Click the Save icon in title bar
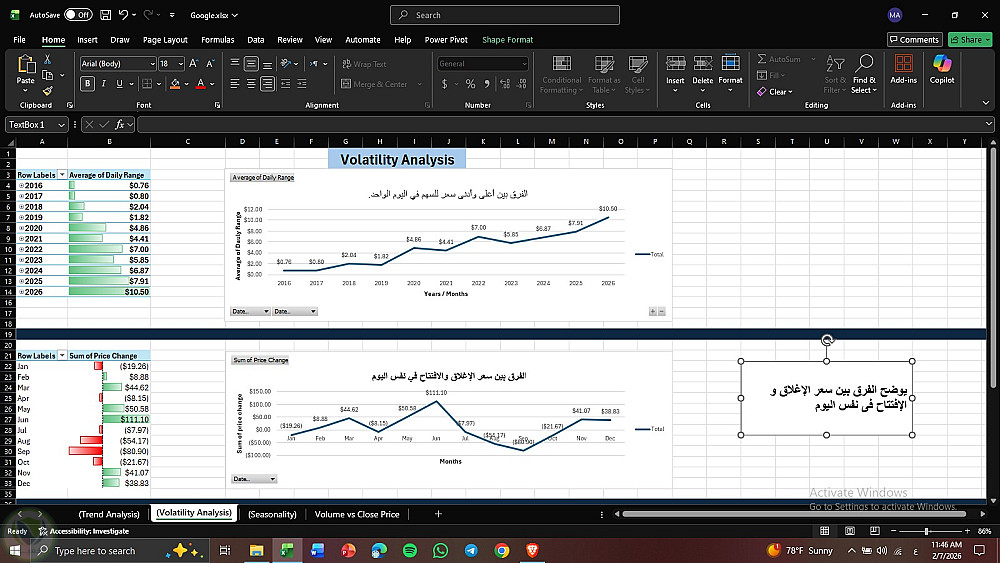The image size is (1000, 563). (105, 15)
